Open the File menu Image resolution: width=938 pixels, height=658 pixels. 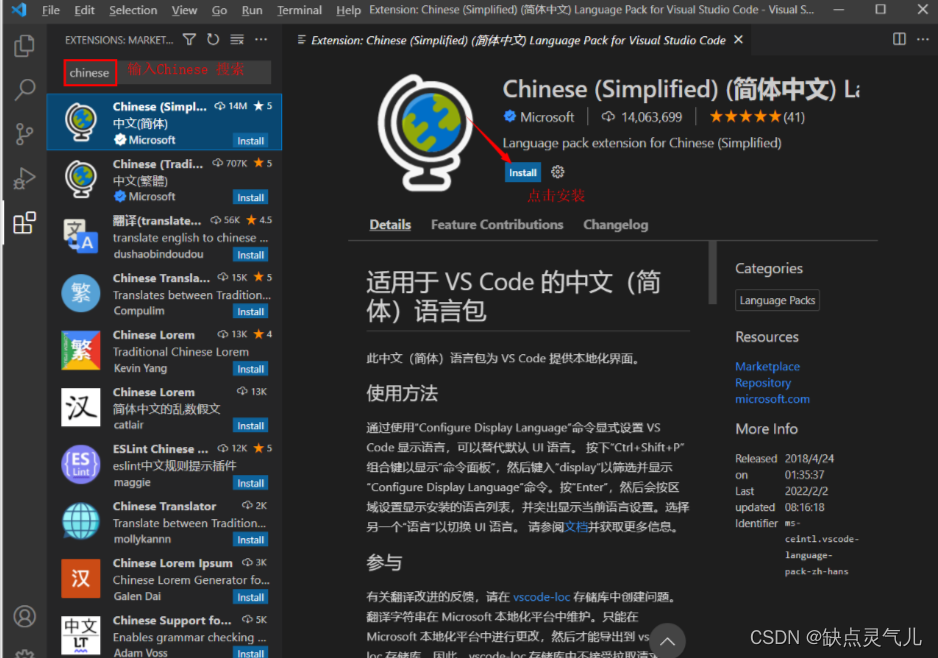click(51, 10)
